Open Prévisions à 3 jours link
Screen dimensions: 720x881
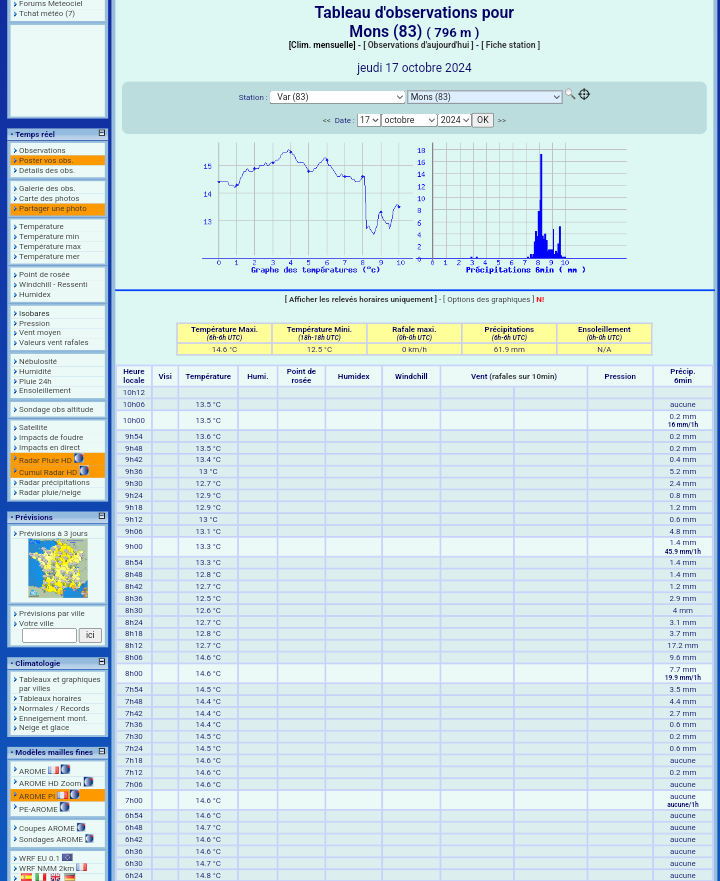(53, 533)
